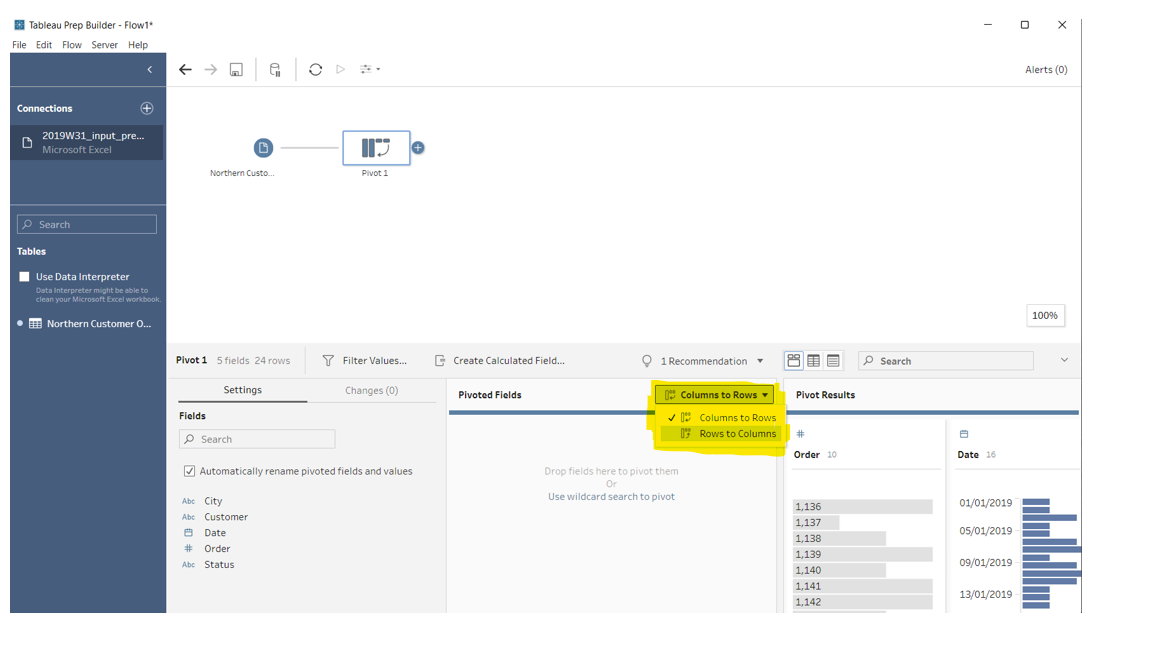The width and height of the screenshot is (1160, 658).
Task: Open the Columns to Rows dropdown
Action: point(715,395)
